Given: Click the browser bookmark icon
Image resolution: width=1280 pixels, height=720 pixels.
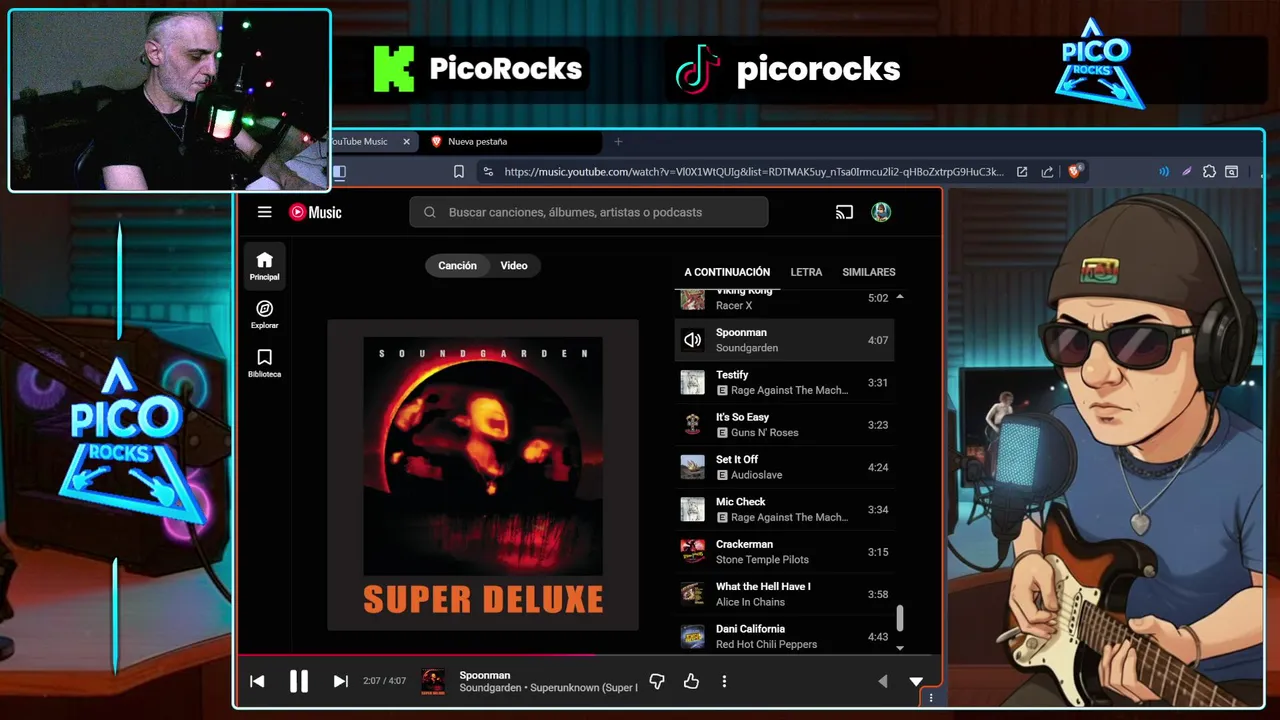Looking at the screenshot, I should point(459,172).
